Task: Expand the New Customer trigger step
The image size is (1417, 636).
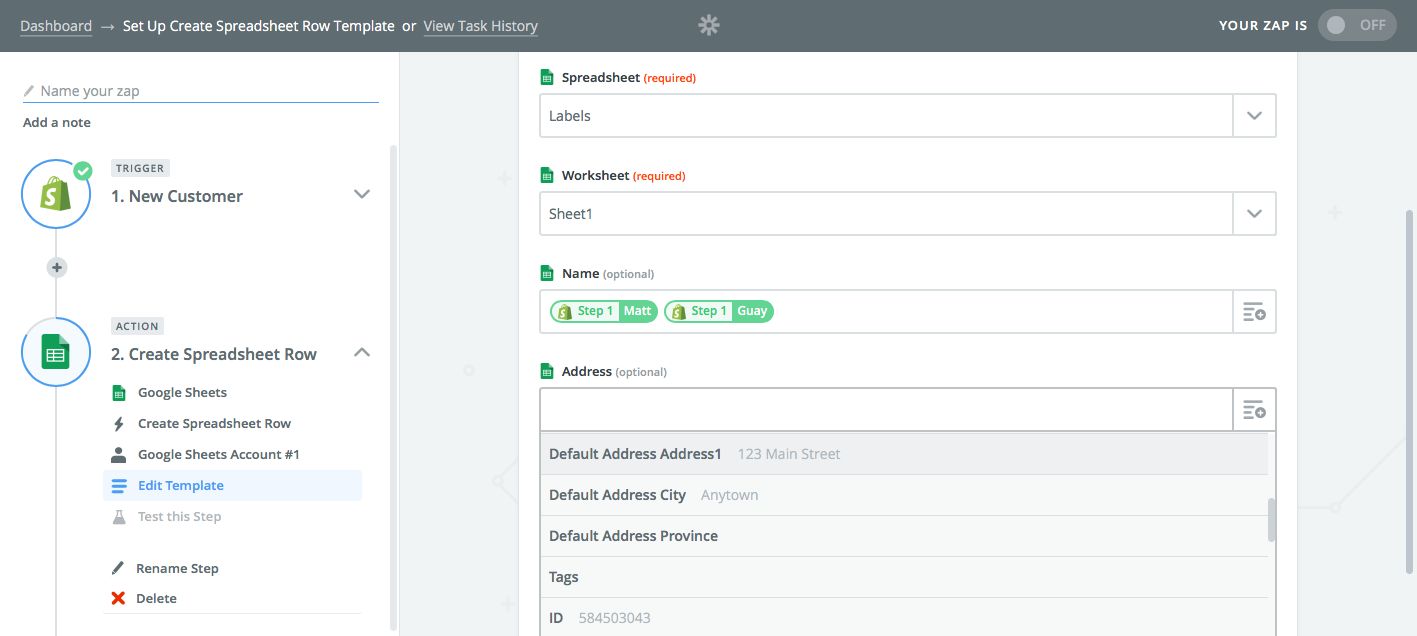Action: point(362,194)
